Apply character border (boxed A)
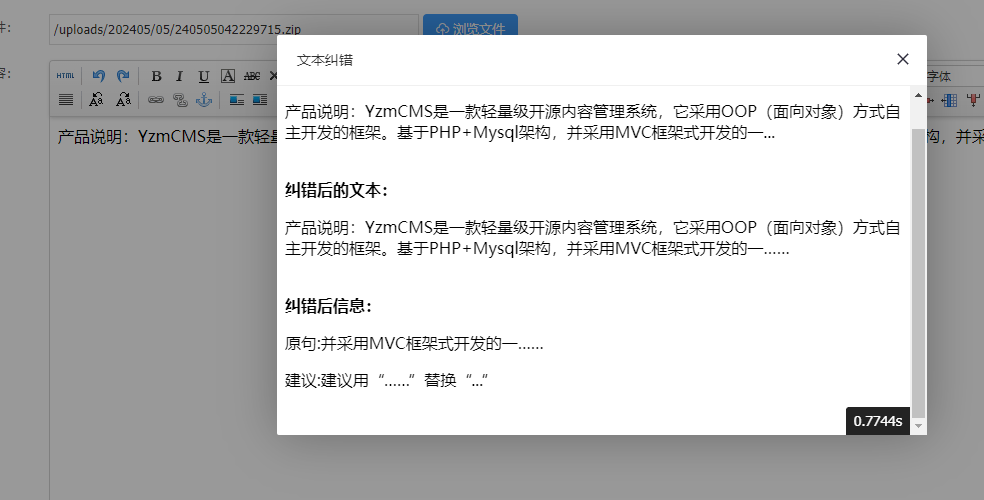This screenshot has height=500, width=984. click(228, 76)
